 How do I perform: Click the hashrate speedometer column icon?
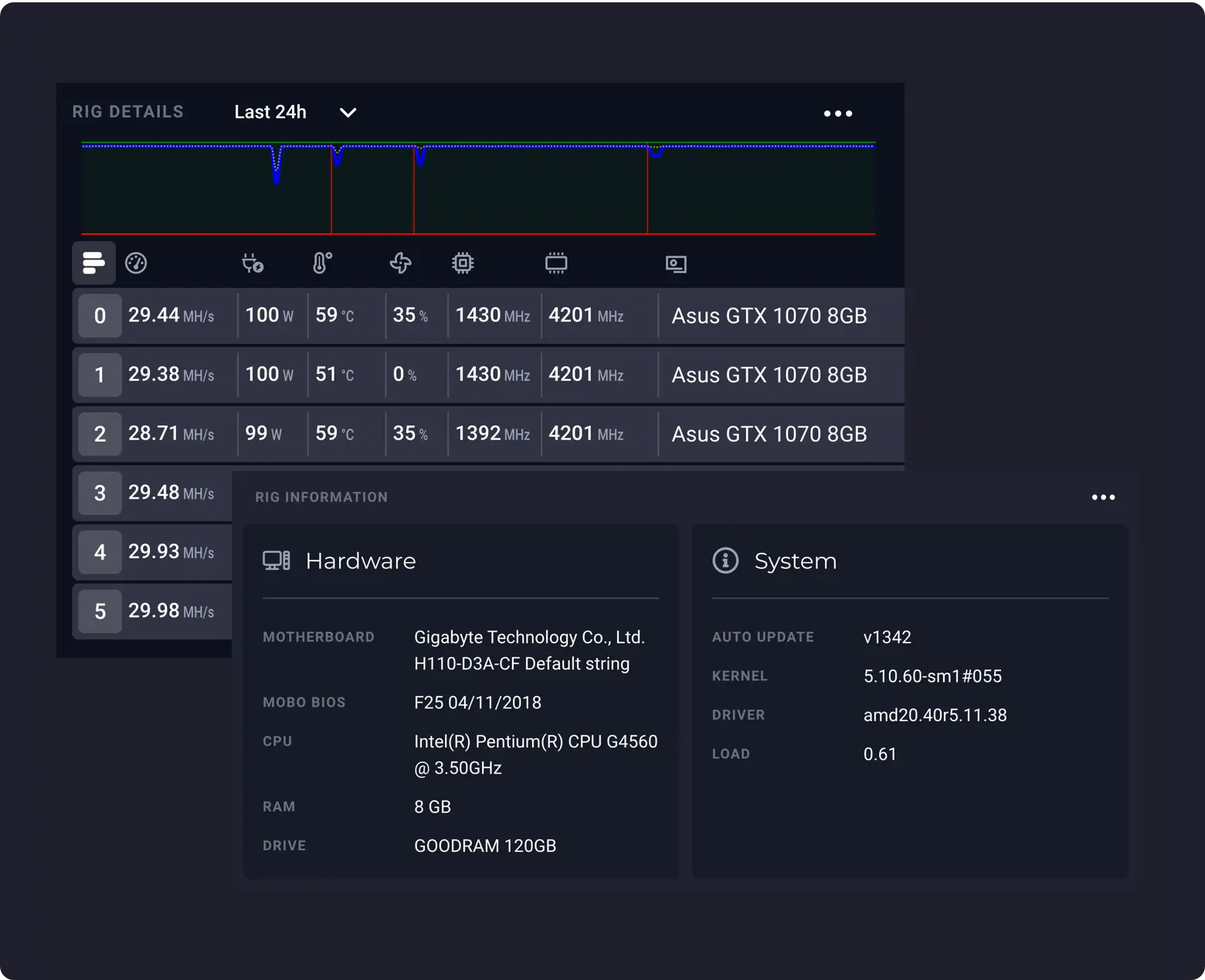click(x=136, y=263)
